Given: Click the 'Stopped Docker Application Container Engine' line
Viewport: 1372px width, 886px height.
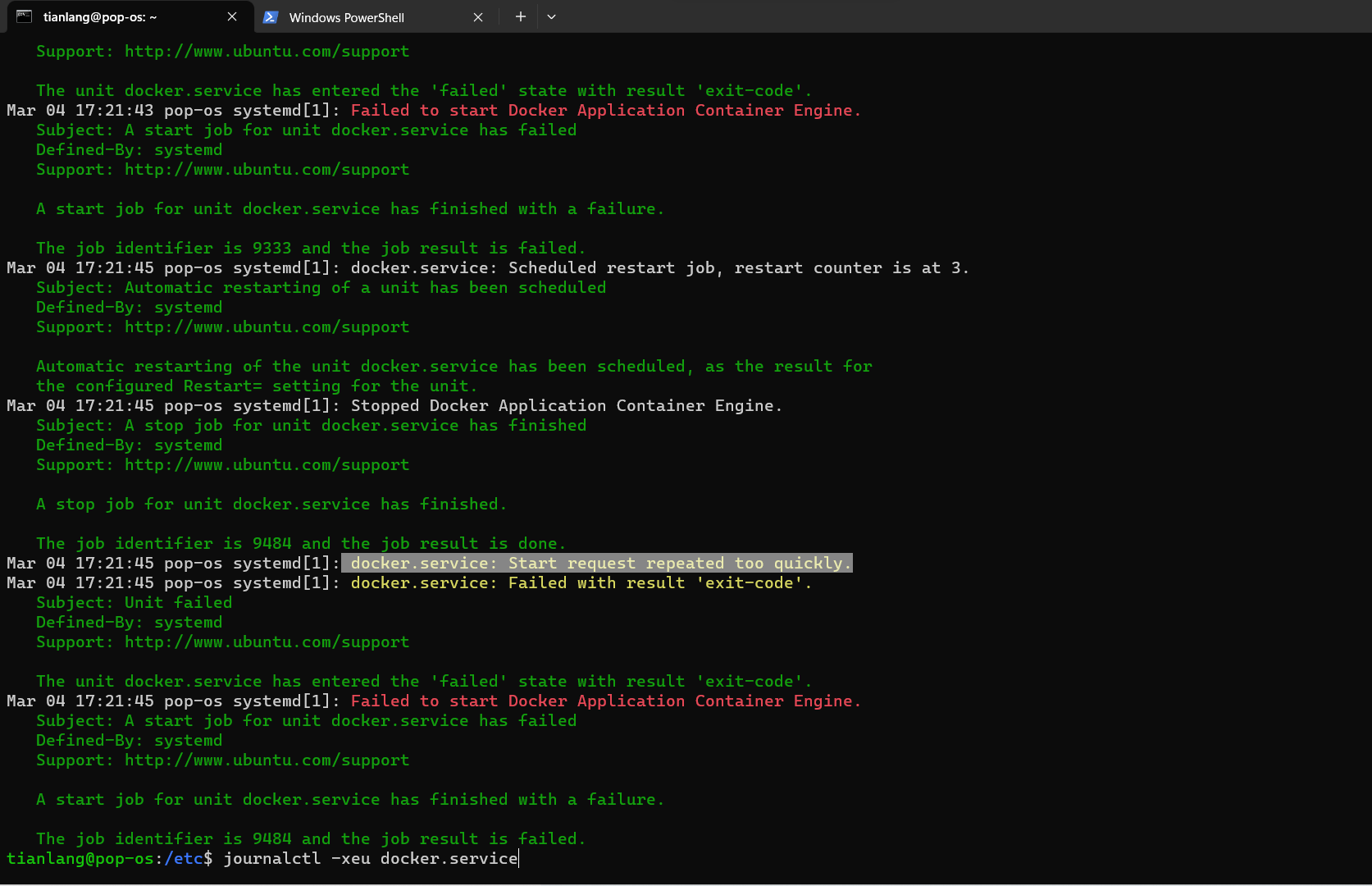Looking at the screenshot, I should point(394,405).
